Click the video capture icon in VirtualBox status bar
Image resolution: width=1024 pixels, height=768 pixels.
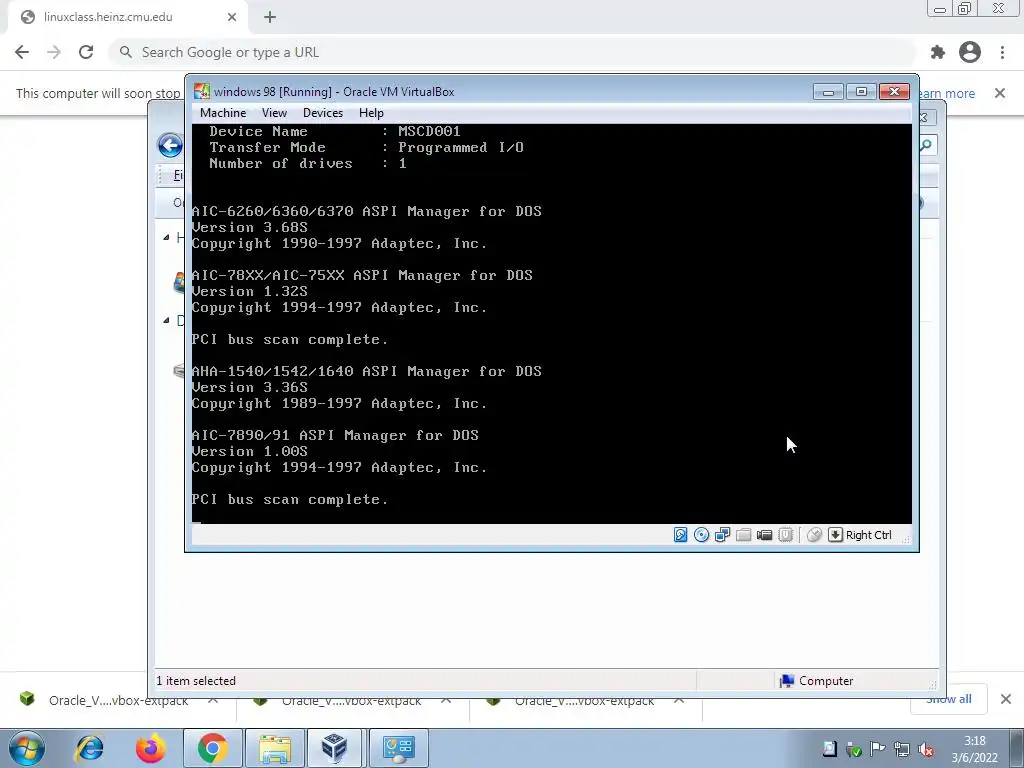pos(764,535)
